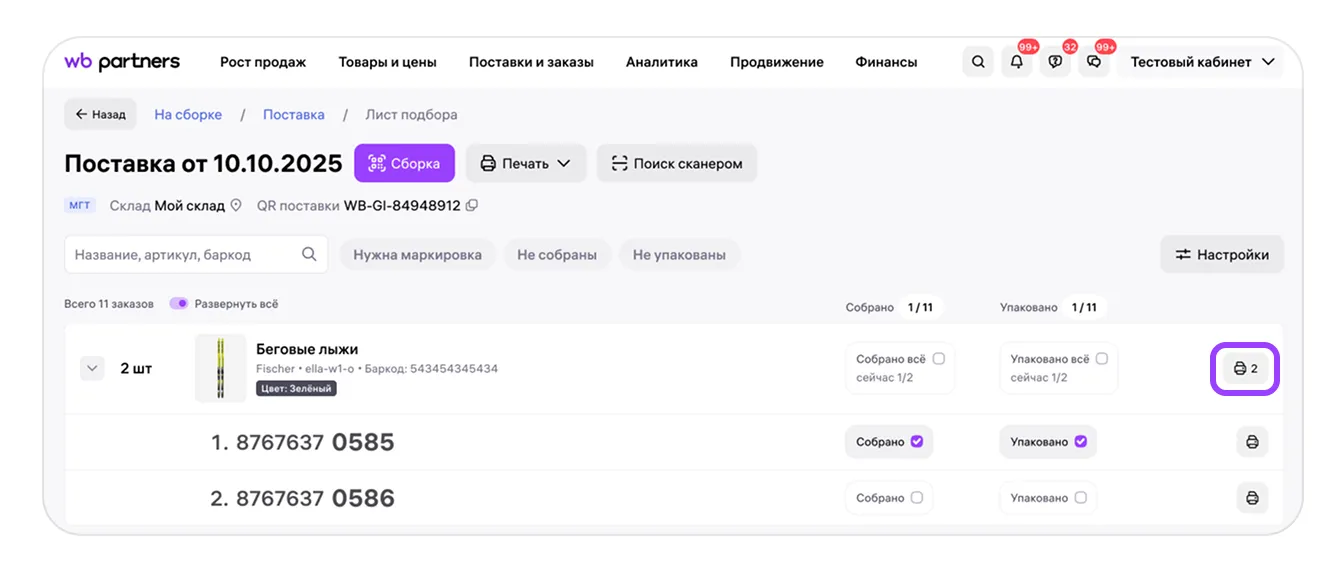Open the notifications bell icon
The image size is (1344, 572).
point(1017,62)
